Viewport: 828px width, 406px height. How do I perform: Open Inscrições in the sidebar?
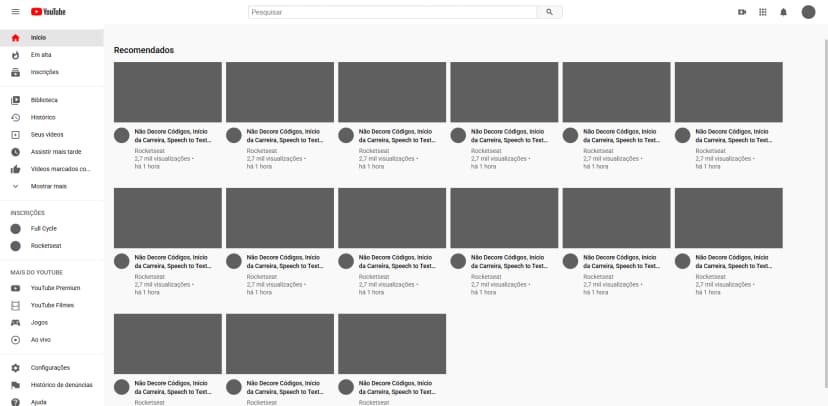pyautogui.click(x=44, y=72)
